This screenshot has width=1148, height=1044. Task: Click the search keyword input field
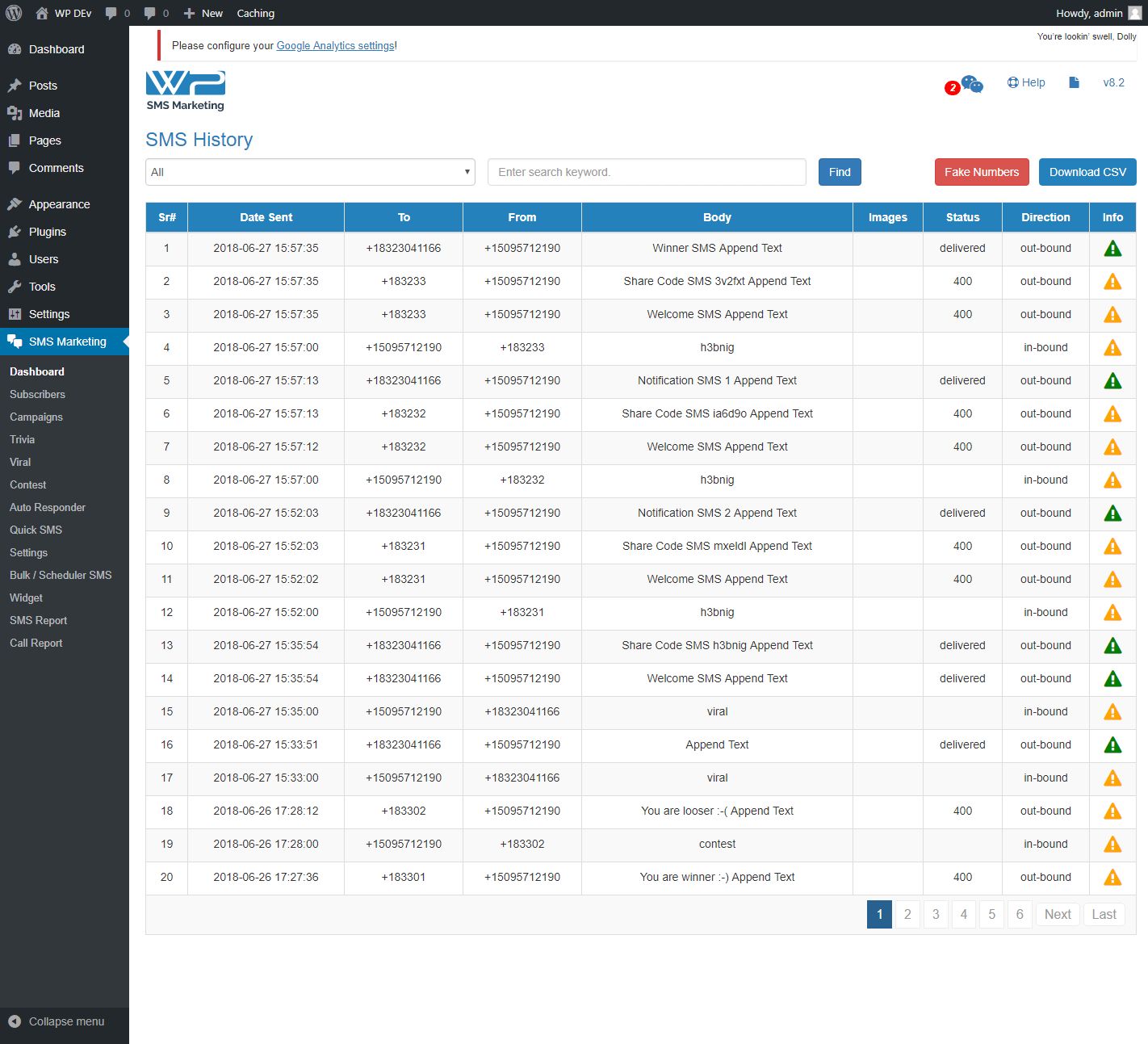647,172
